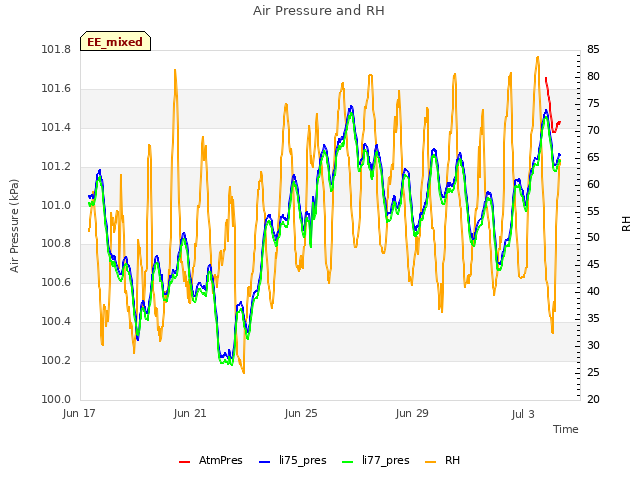The height and width of the screenshot is (480, 640).
Task: Click the Jun 21 x-axis tick label
Action: [190, 413]
